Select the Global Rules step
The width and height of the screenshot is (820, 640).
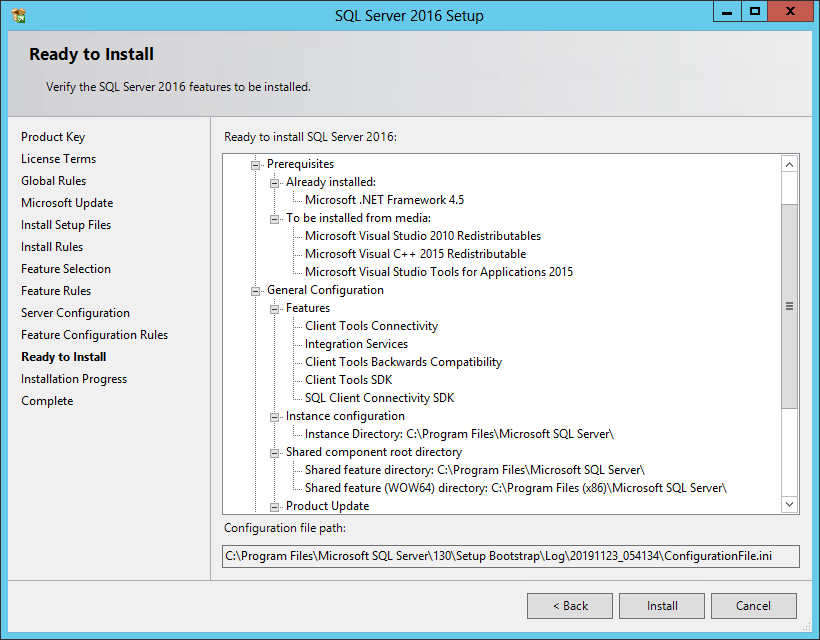(x=53, y=181)
